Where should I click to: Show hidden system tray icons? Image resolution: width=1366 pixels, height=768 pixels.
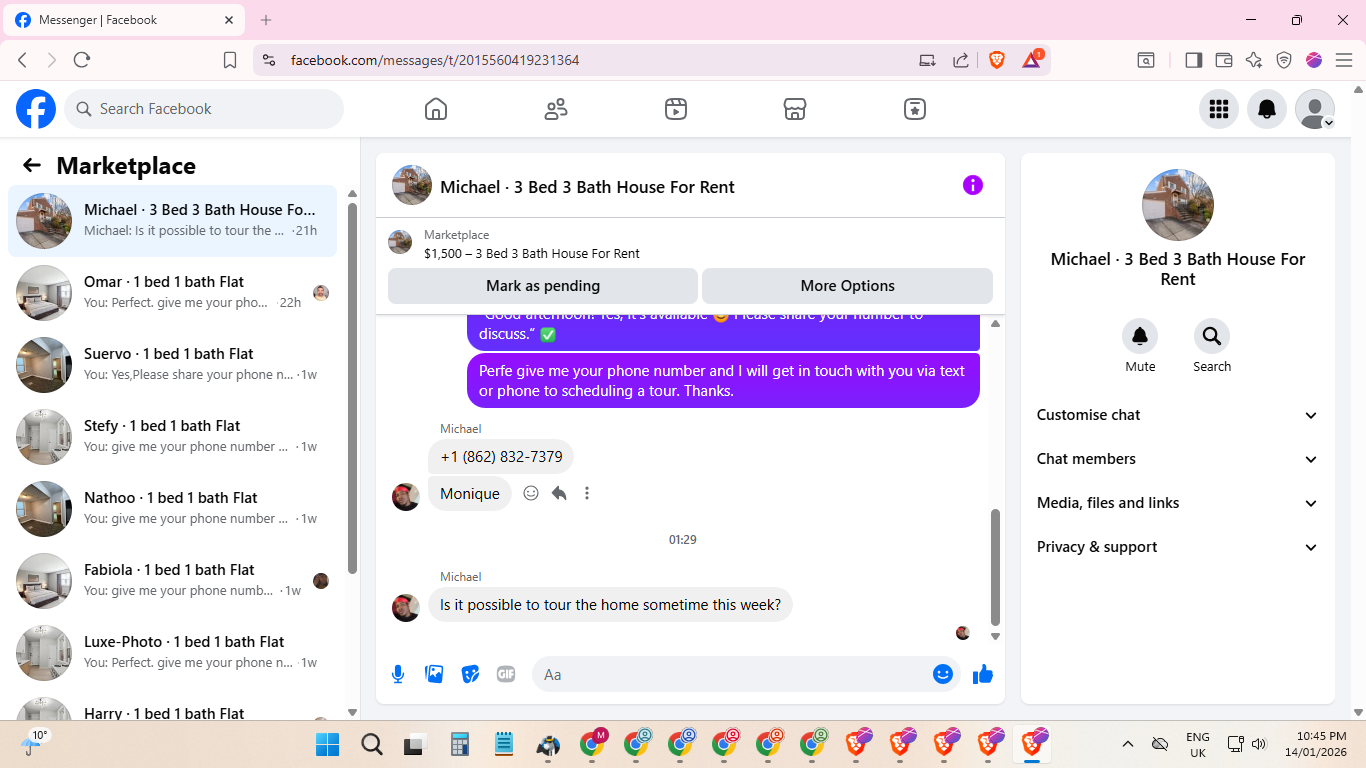pos(1128,744)
